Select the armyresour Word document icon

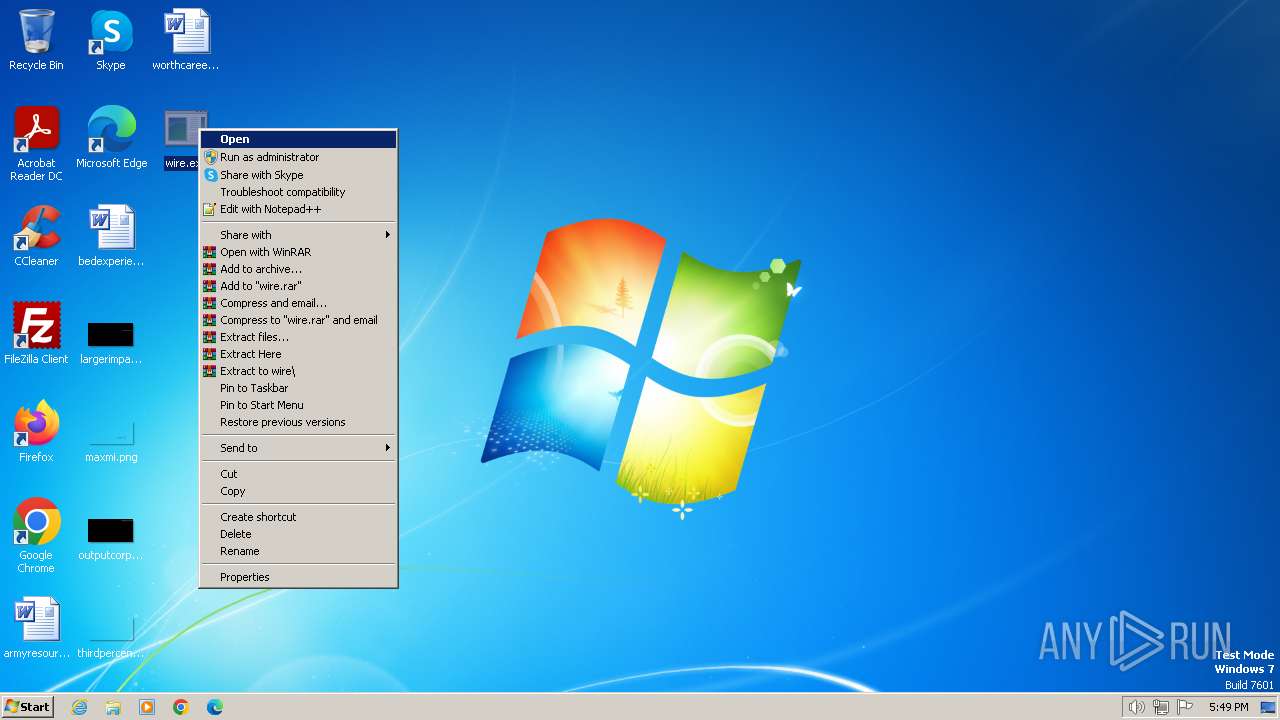pos(36,628)
